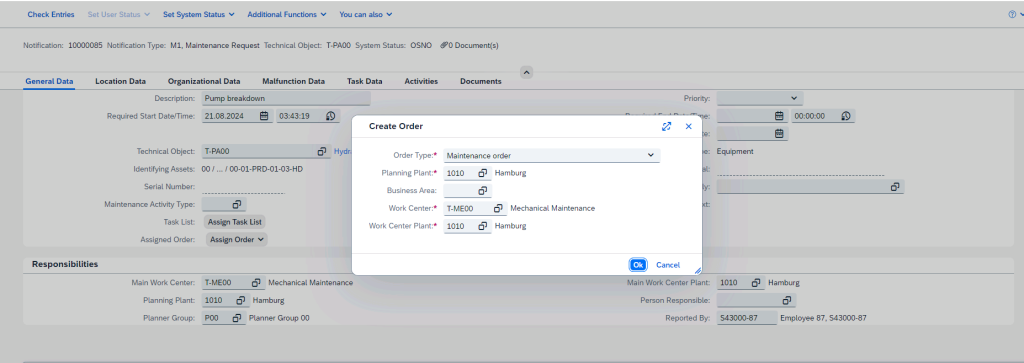This screenshot has height=363, width=1024.
Task: Click the Assign Task List button
Action: 235,222
